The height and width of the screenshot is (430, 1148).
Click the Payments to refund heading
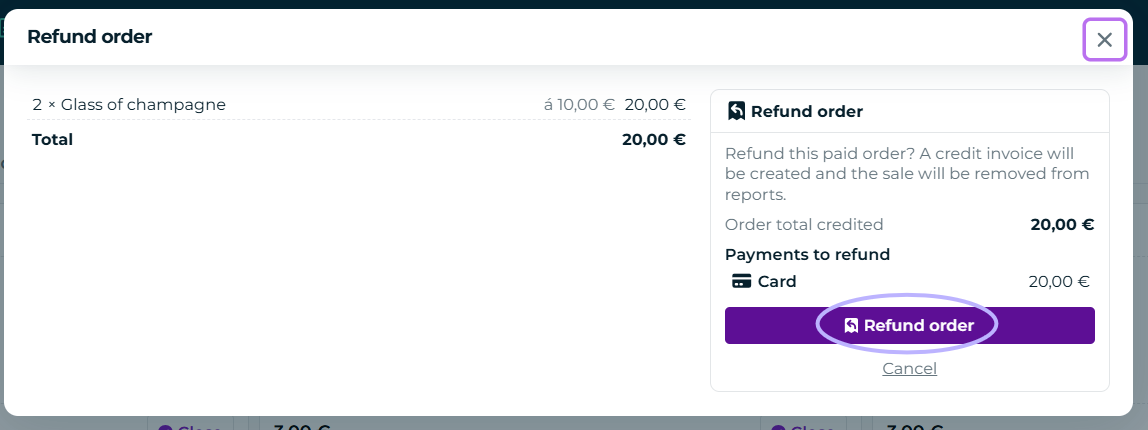[808, 254]
